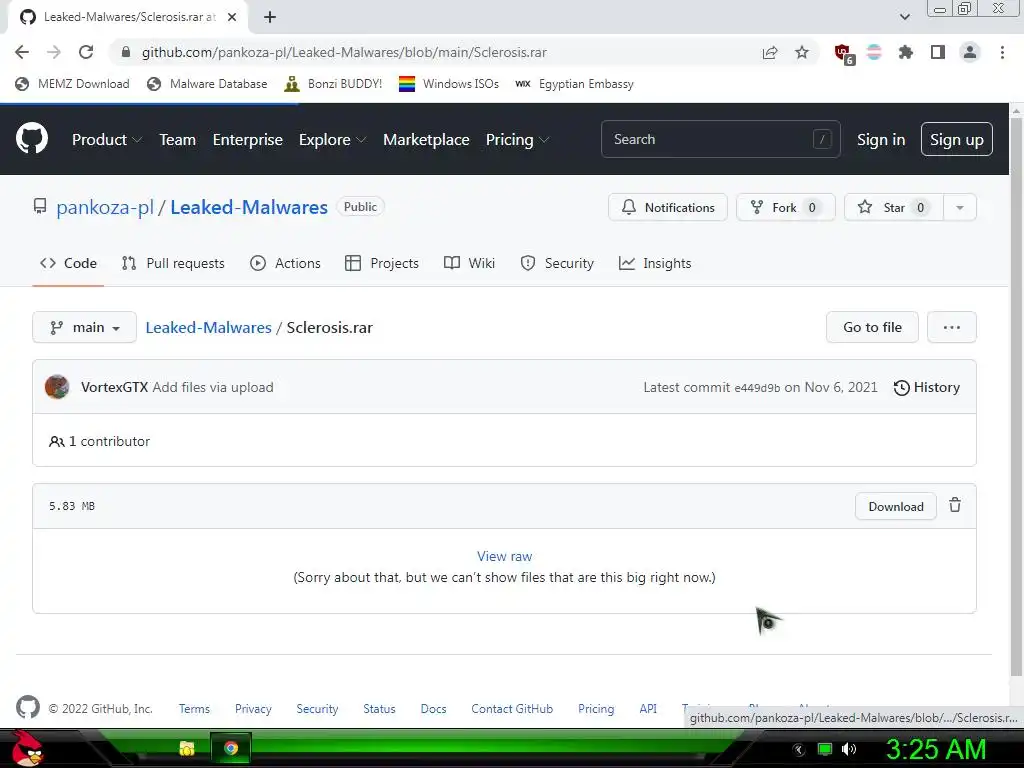The width and height of the screenshot is (1024, 768).
Task: Expand the Explore menu
Action: (332, 140)
